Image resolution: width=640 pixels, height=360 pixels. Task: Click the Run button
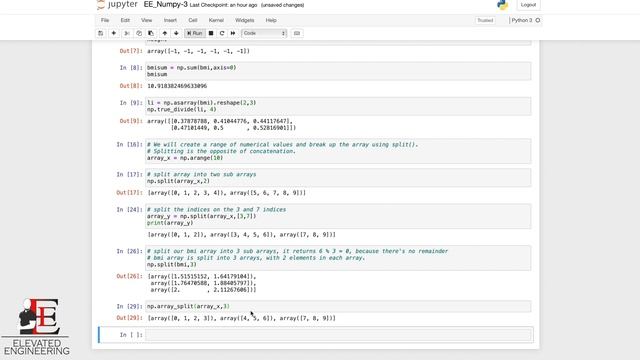[195, 33]
